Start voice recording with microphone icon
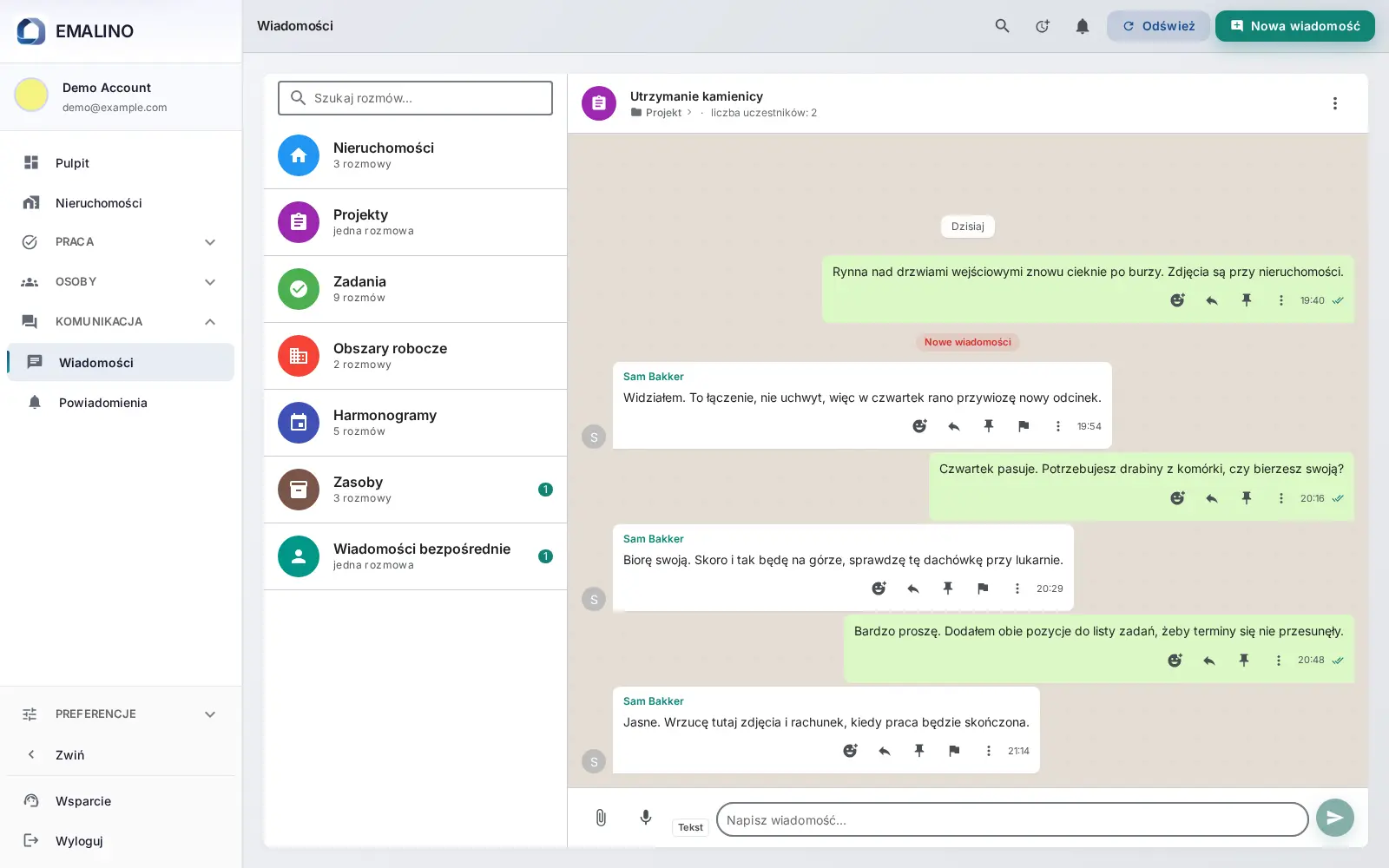 pyautogui.click(x=646, y=818)
